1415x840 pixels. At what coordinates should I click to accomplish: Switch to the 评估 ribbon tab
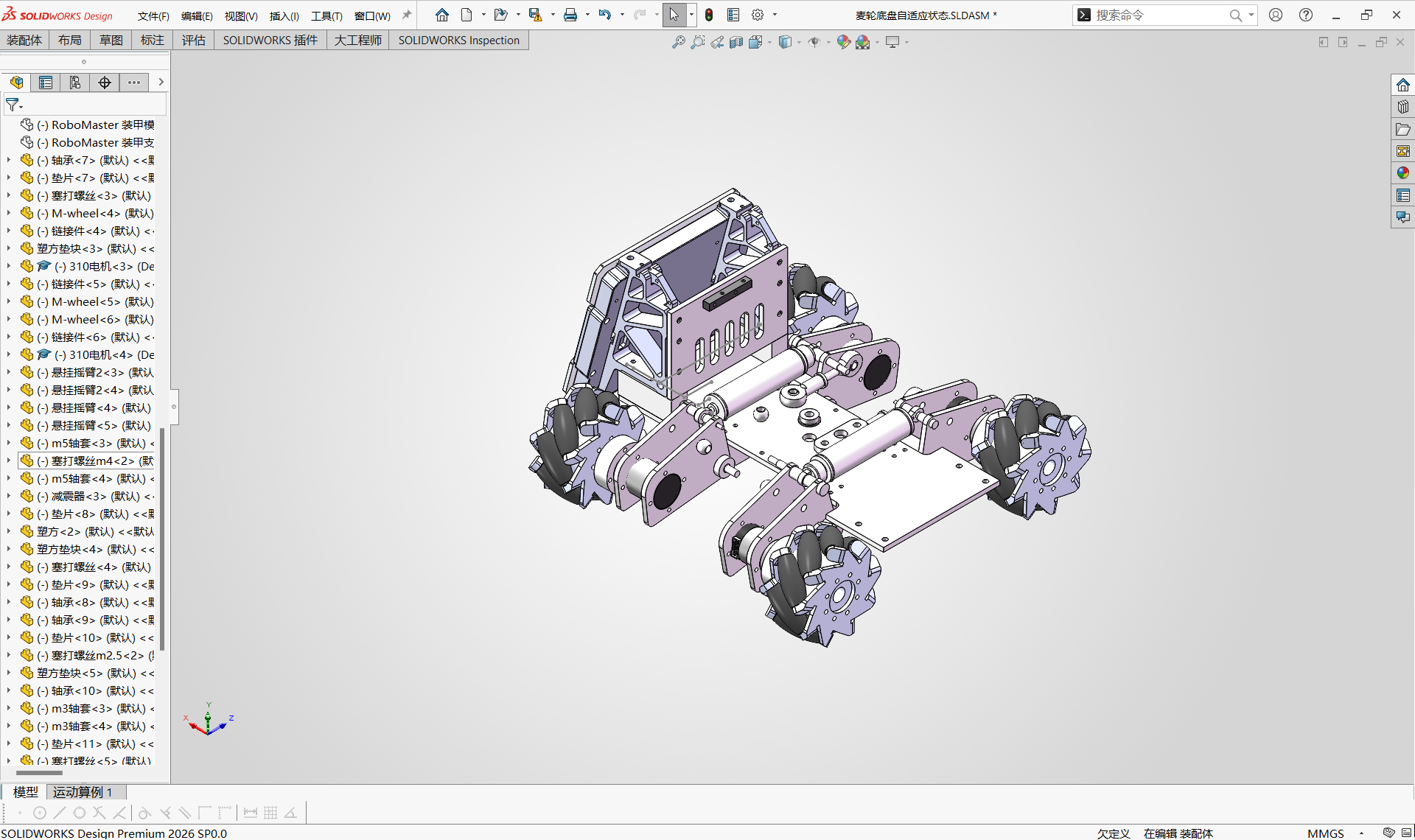(194, 41)
